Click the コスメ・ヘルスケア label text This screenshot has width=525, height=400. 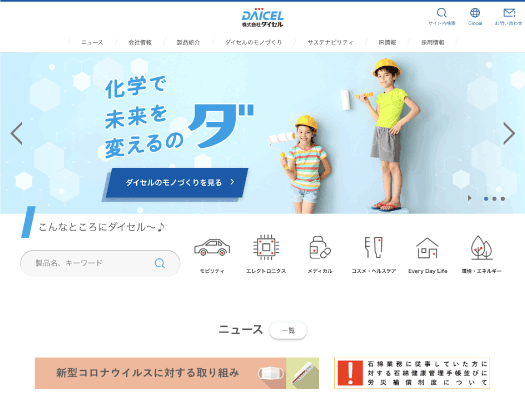tap(374, 271)
